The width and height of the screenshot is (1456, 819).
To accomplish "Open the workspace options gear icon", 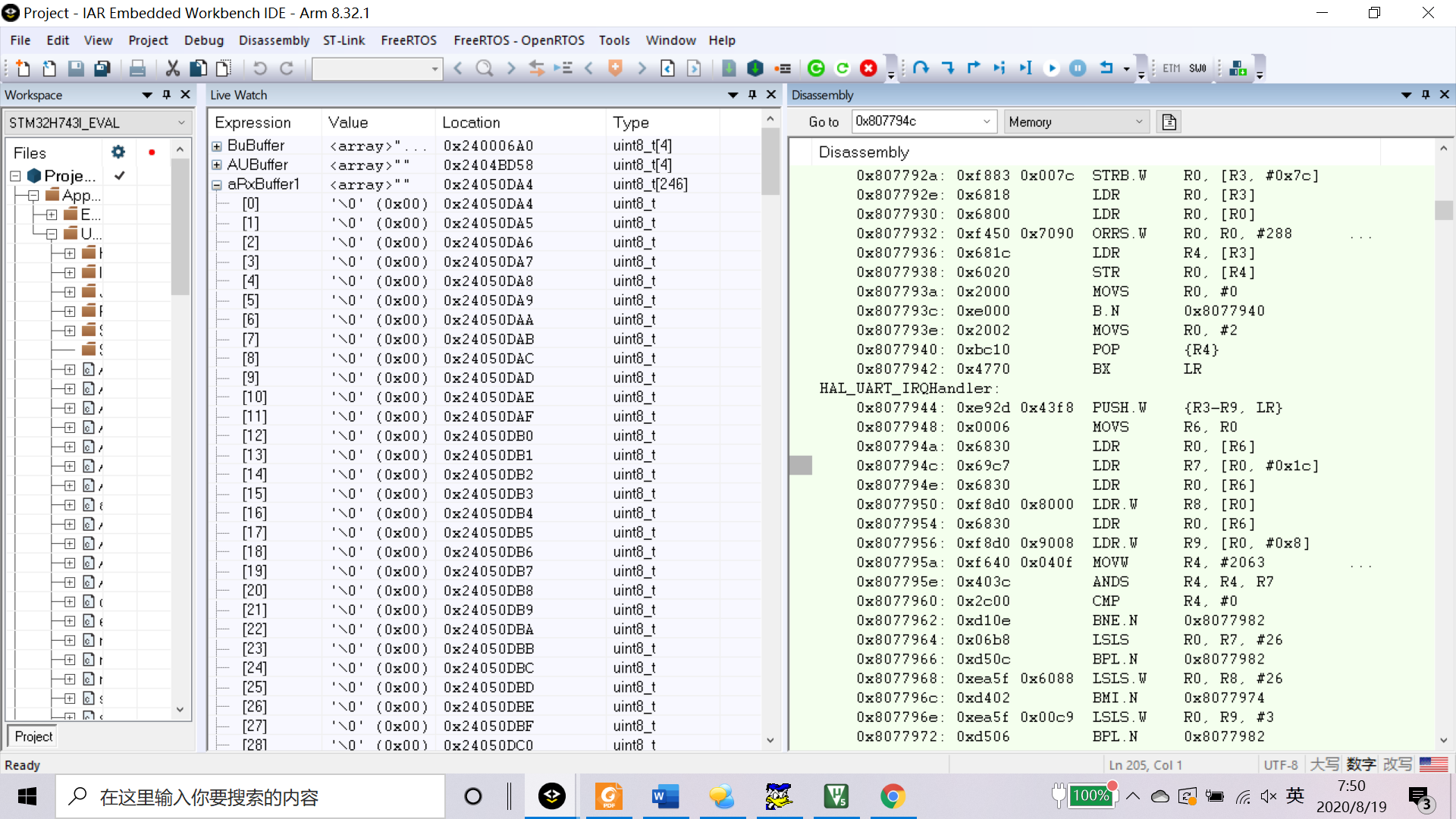I will tap(118, 152).
